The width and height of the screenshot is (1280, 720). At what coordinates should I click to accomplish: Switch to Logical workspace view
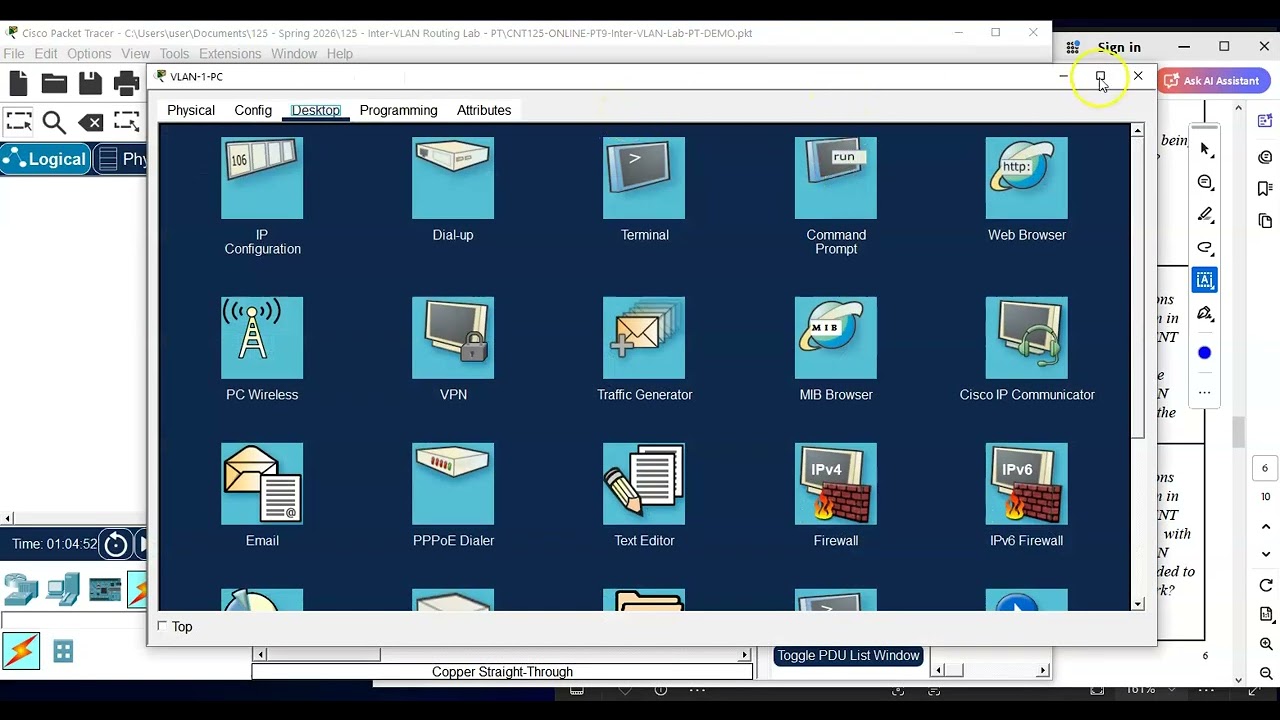[46, 159]
